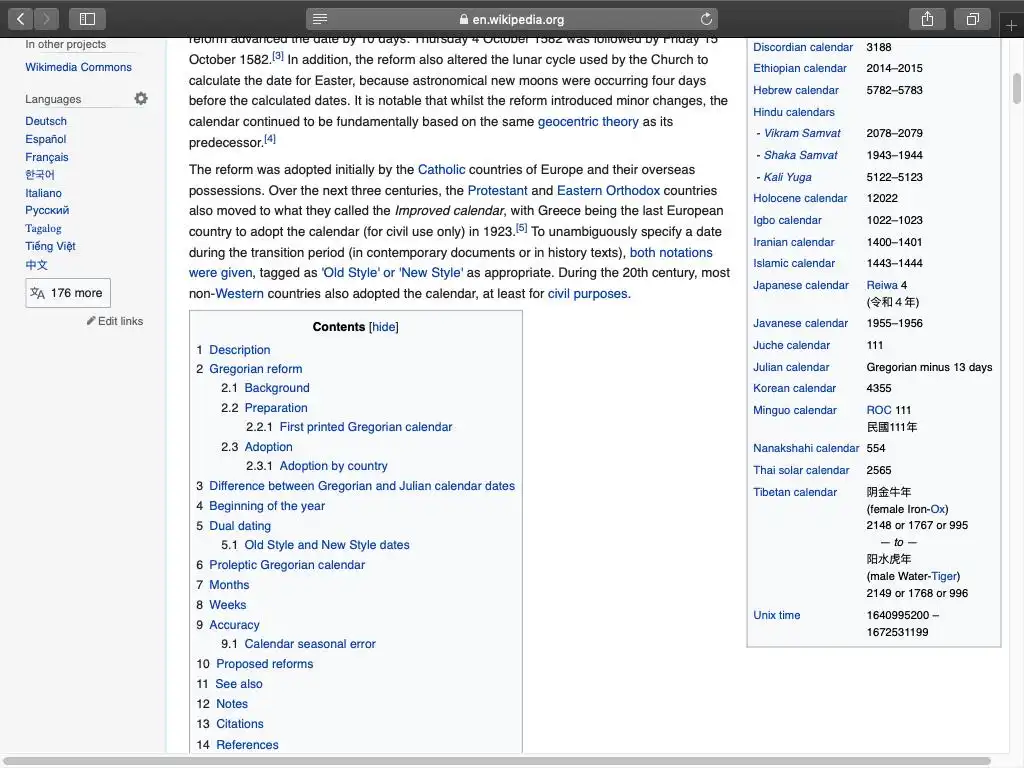The height and width of the screenshot is (768, 1024).
Task: Open Julian calendar link
Action: [x=791, y=367]
